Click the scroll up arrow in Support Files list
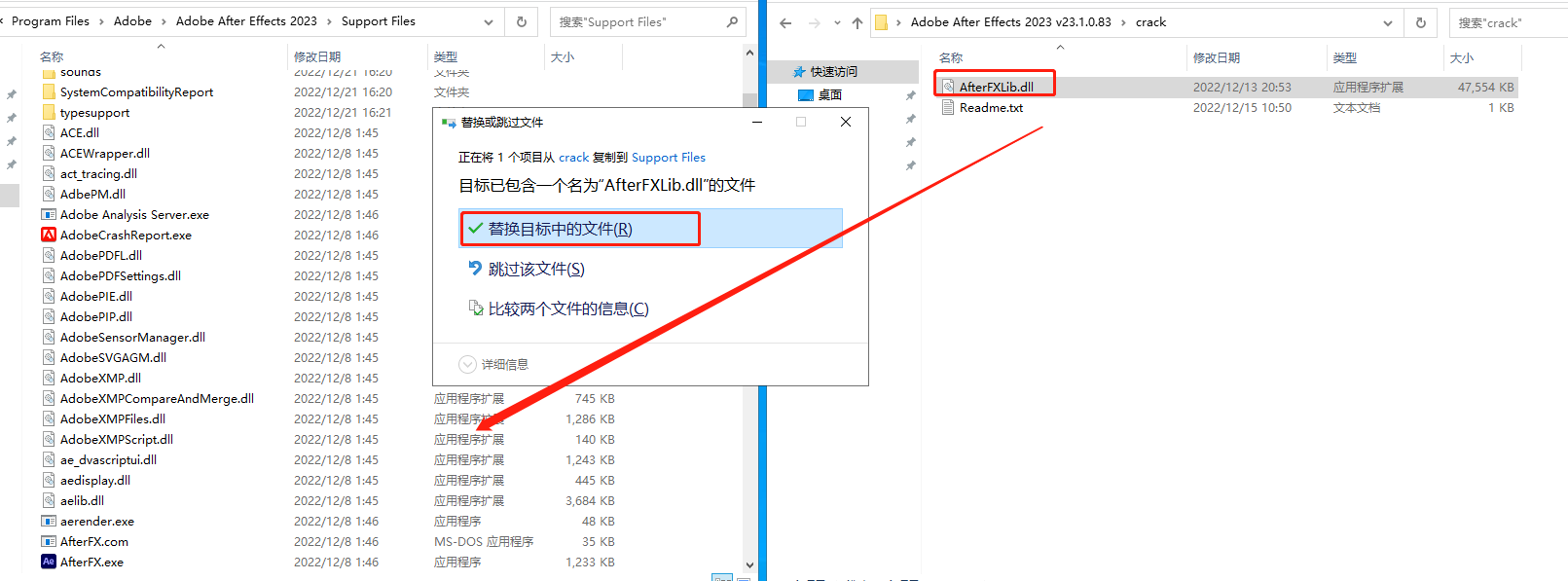Viewport: 1568px width, 581px height. [x=749, y=54]
